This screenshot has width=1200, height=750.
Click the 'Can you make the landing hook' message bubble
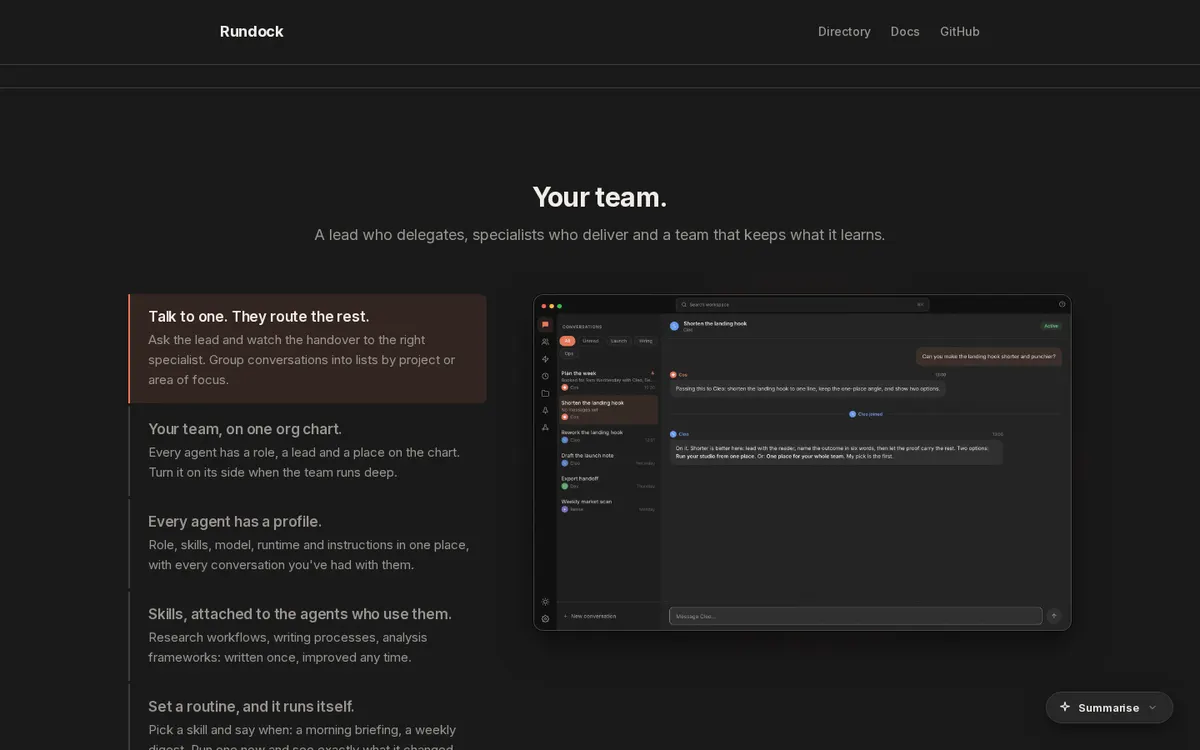pyautogui.click(x=988, y=356)
